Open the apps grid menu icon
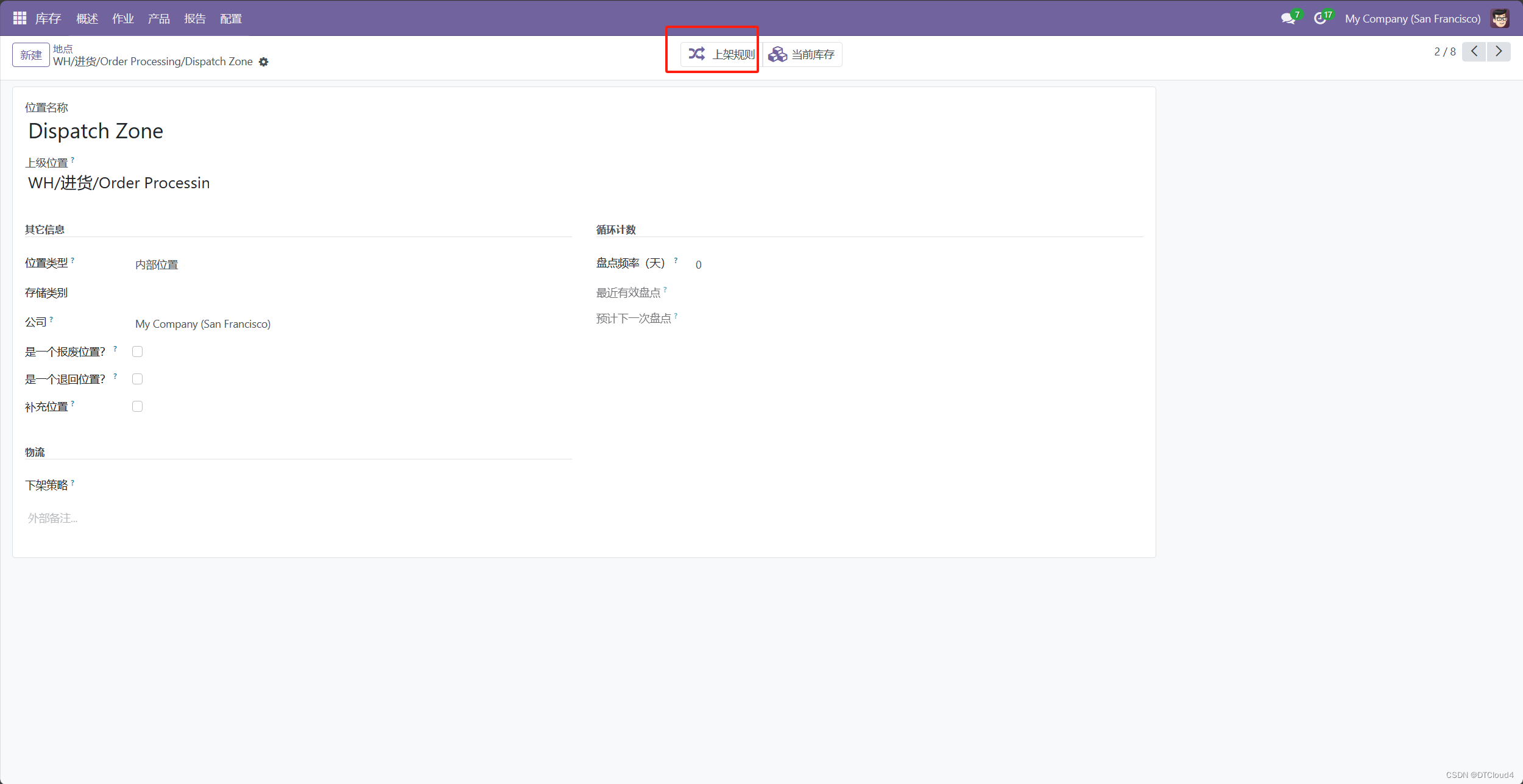Image resolution: width=1523 pixels, height=784 pixels. [19, 18]
